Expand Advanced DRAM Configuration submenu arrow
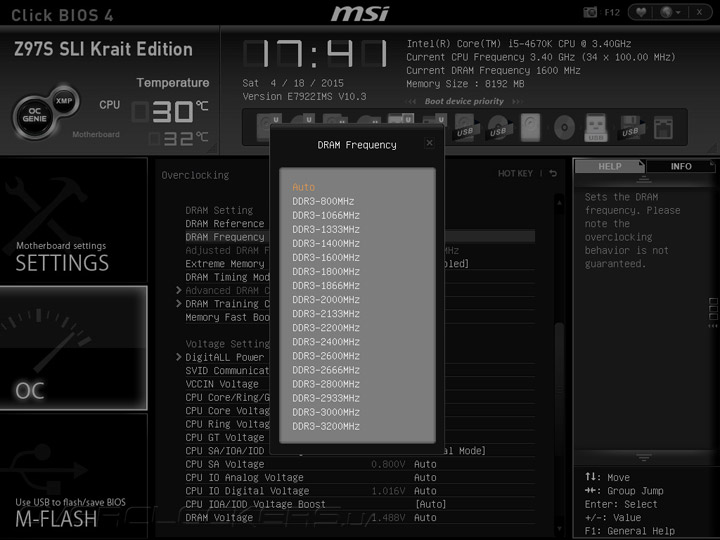This screenshot has width=720, height=540. point(179,290)
